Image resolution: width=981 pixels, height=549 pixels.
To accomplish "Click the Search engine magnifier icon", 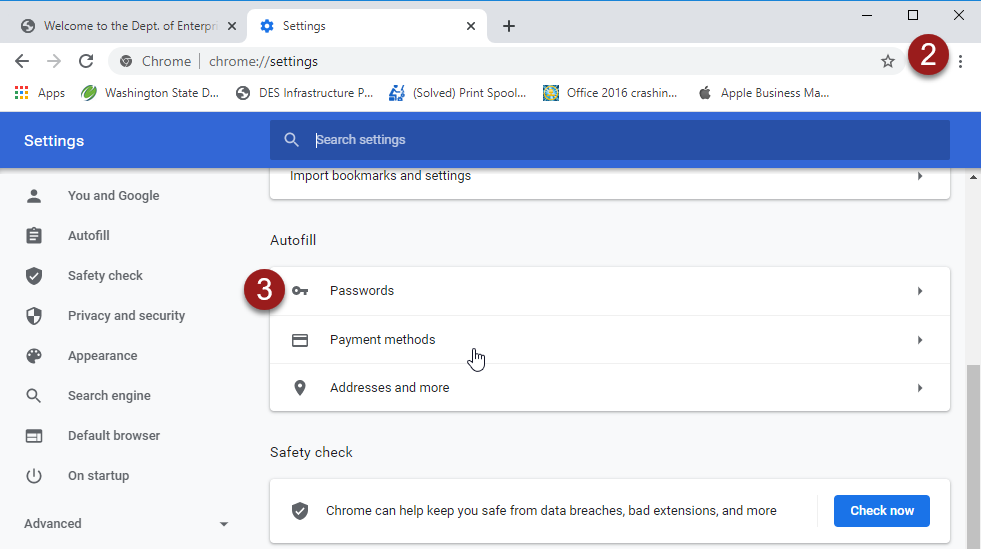I will (x=34, y=396).
